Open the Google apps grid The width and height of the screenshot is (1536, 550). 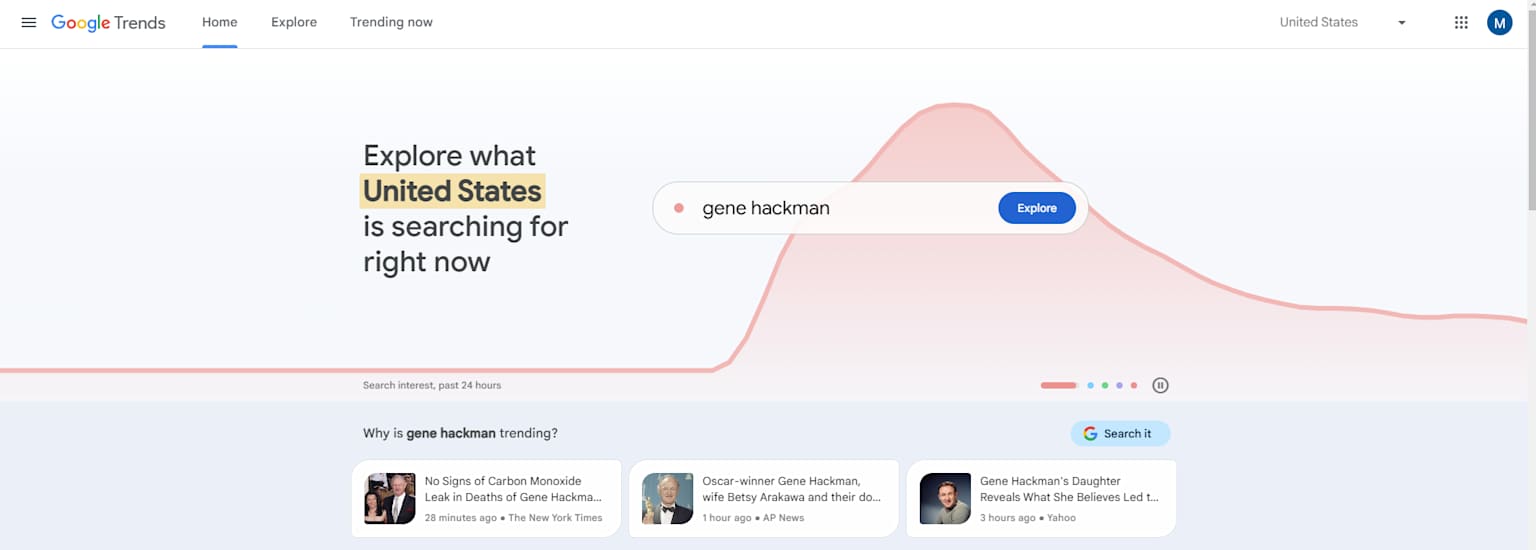[x=1461, y=22]
